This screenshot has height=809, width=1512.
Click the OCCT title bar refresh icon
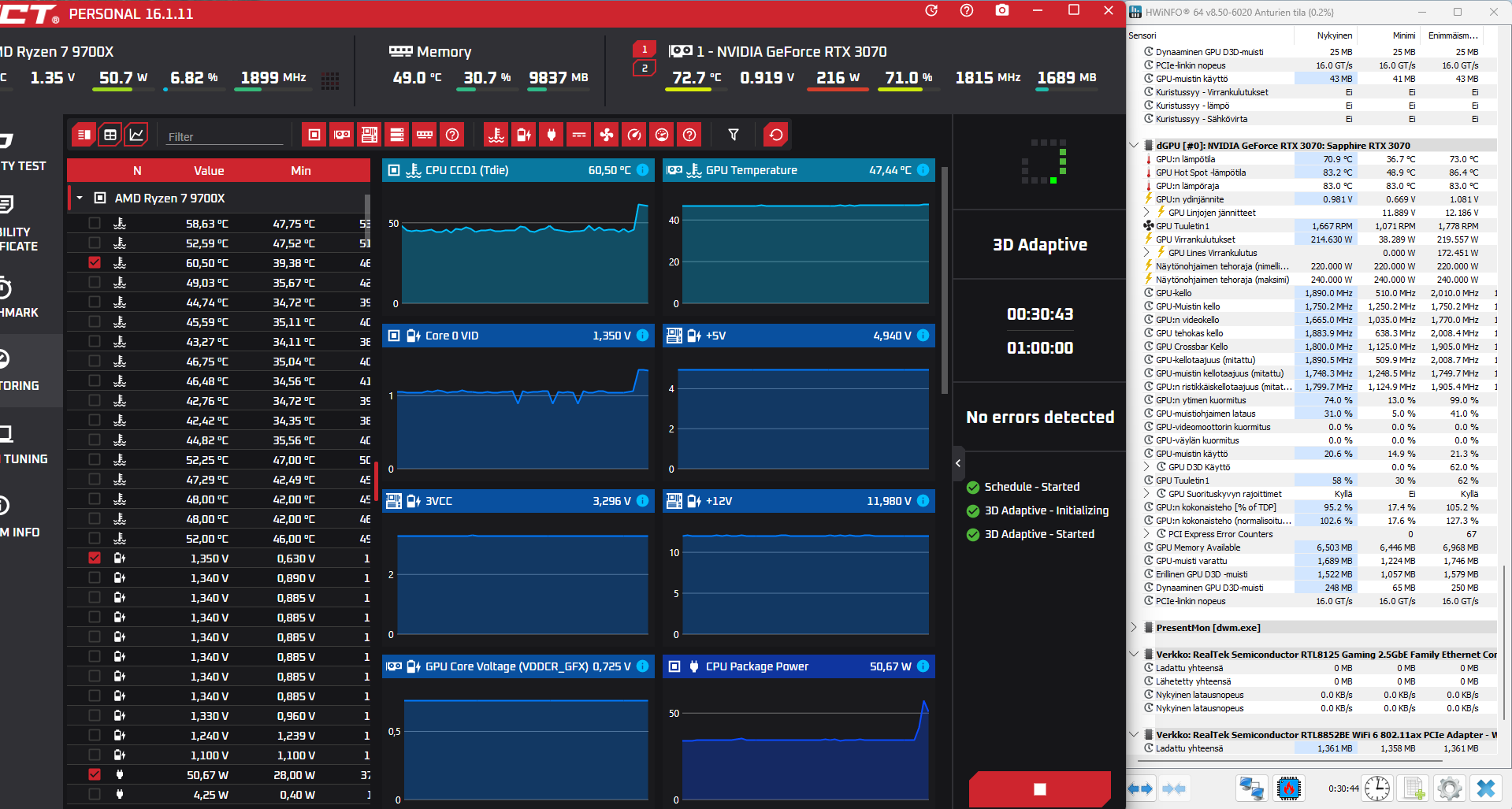coord(931,10)
